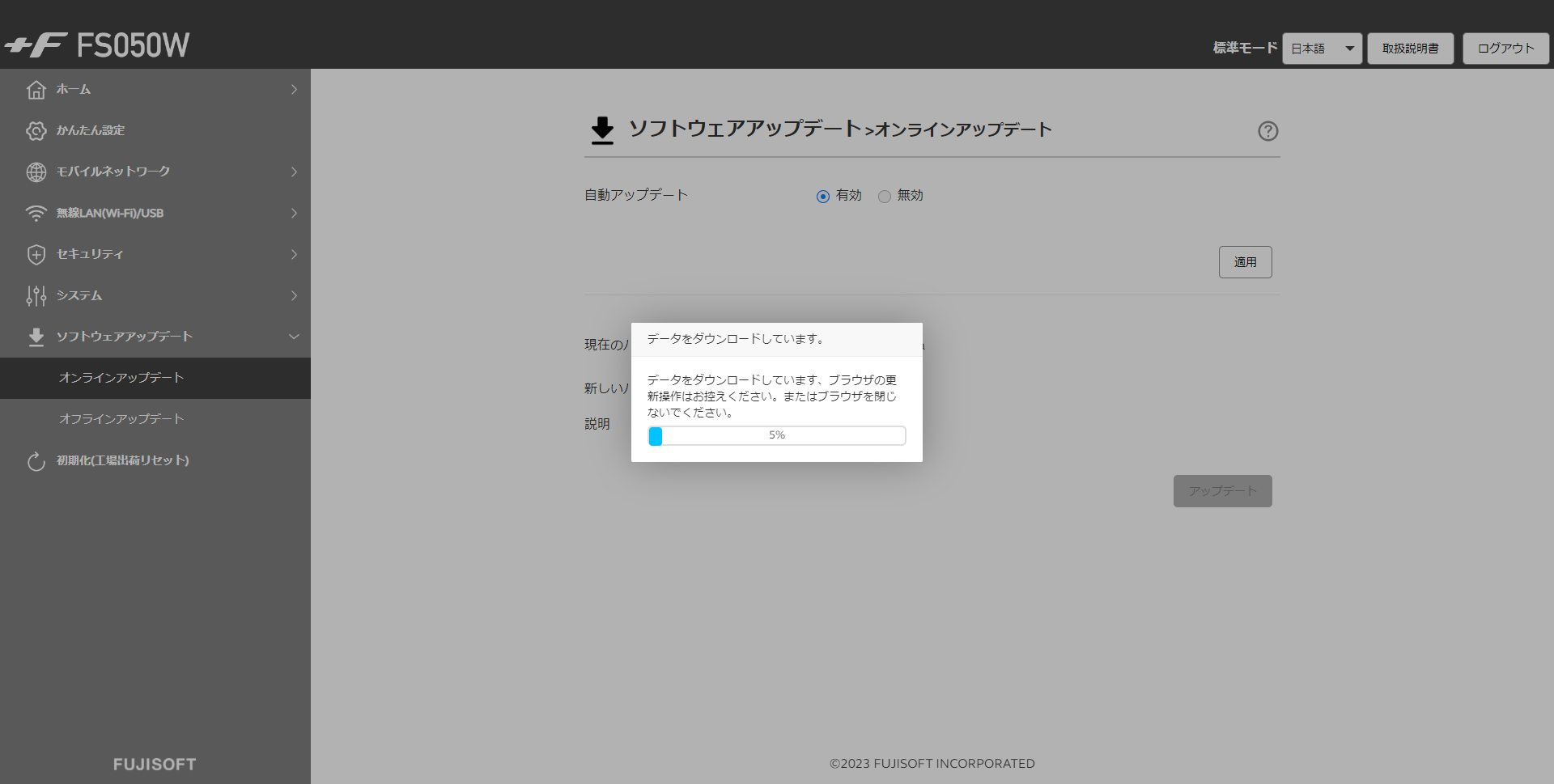Click the FUJISOFT sidebar footer logo
The width and height of the screenshot is (1554, 784).
[x=155, y=765]
